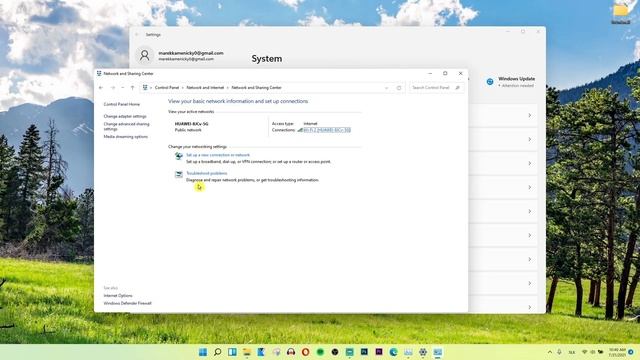Open Media streaming options
The width and height of the screenshot is (640, 360).
[x=126, y=137]
